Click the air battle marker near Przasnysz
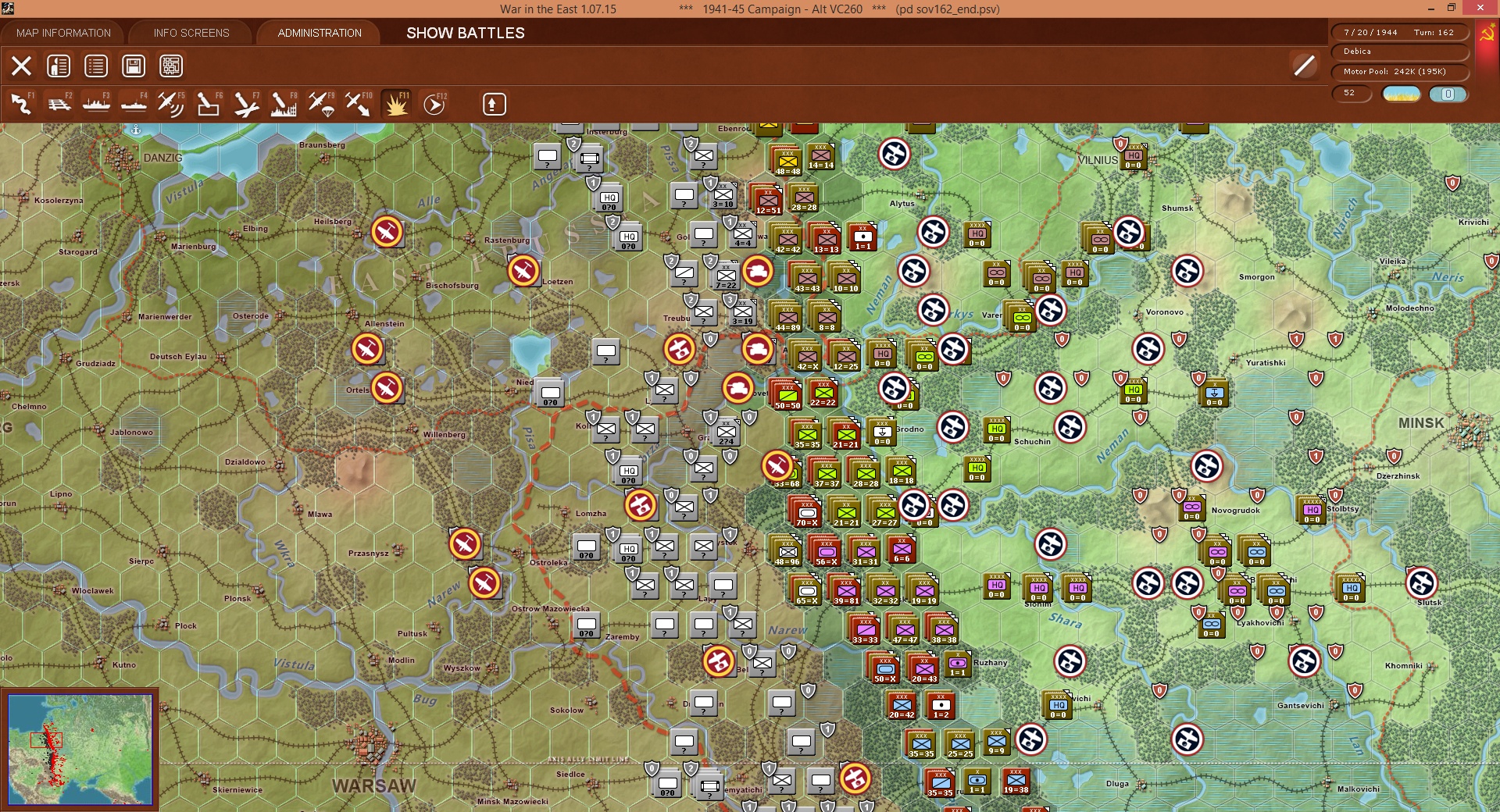Viewport: 1500px width, 812px height. tap(465, 544)
